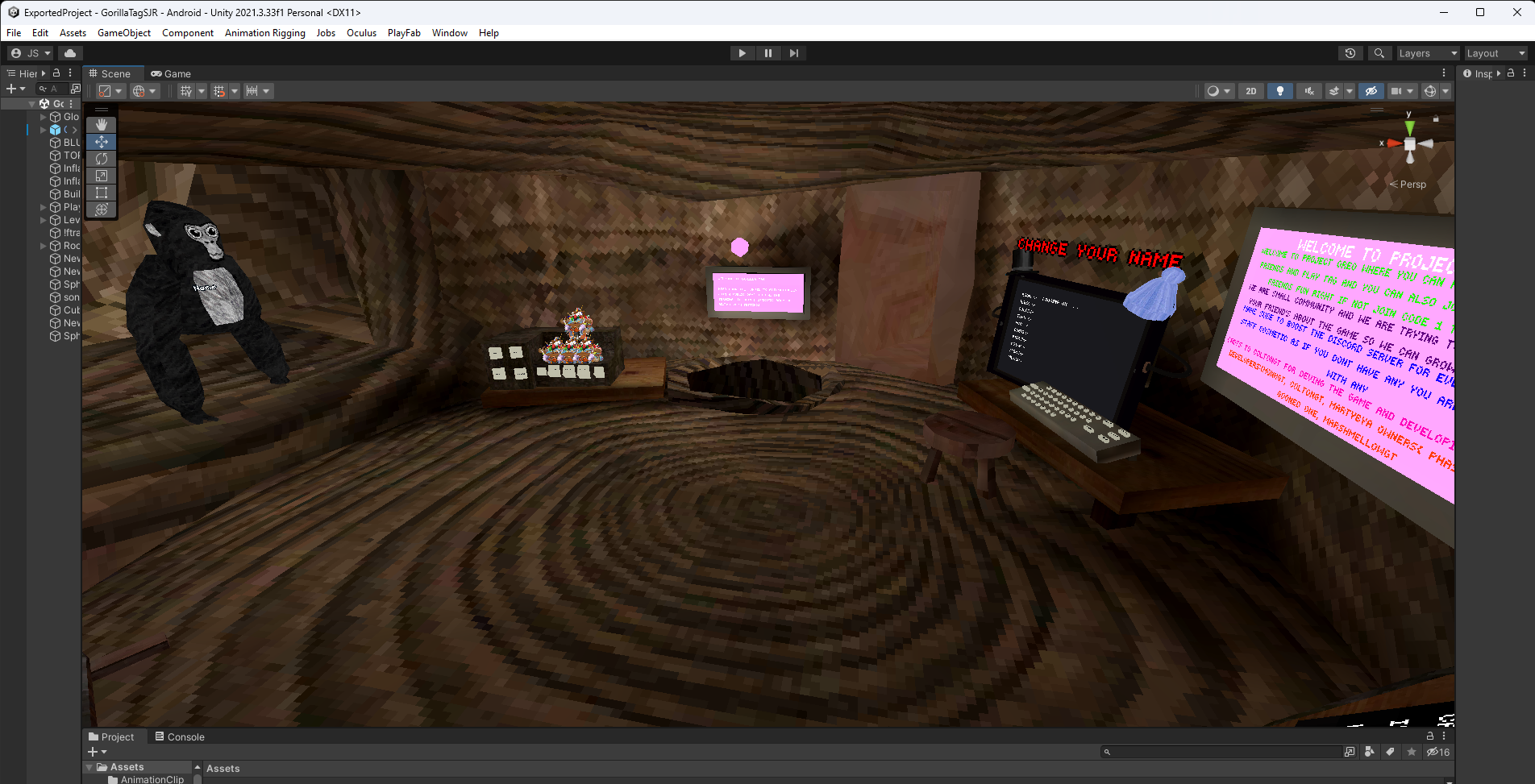This screenshot has height=784, width=1535.
Task: Open the JS account dropdown
Action: pyautogui.click(x=31, y=53)
